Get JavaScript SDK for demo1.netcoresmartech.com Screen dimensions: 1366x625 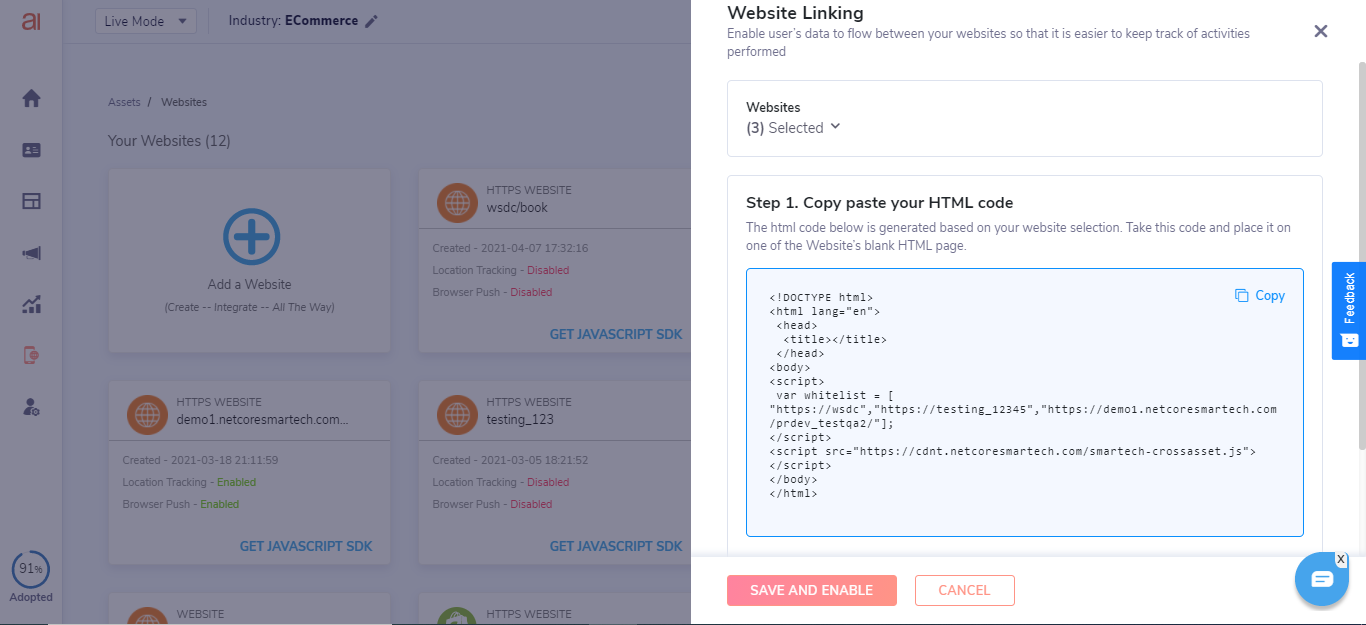coord(306,546)
